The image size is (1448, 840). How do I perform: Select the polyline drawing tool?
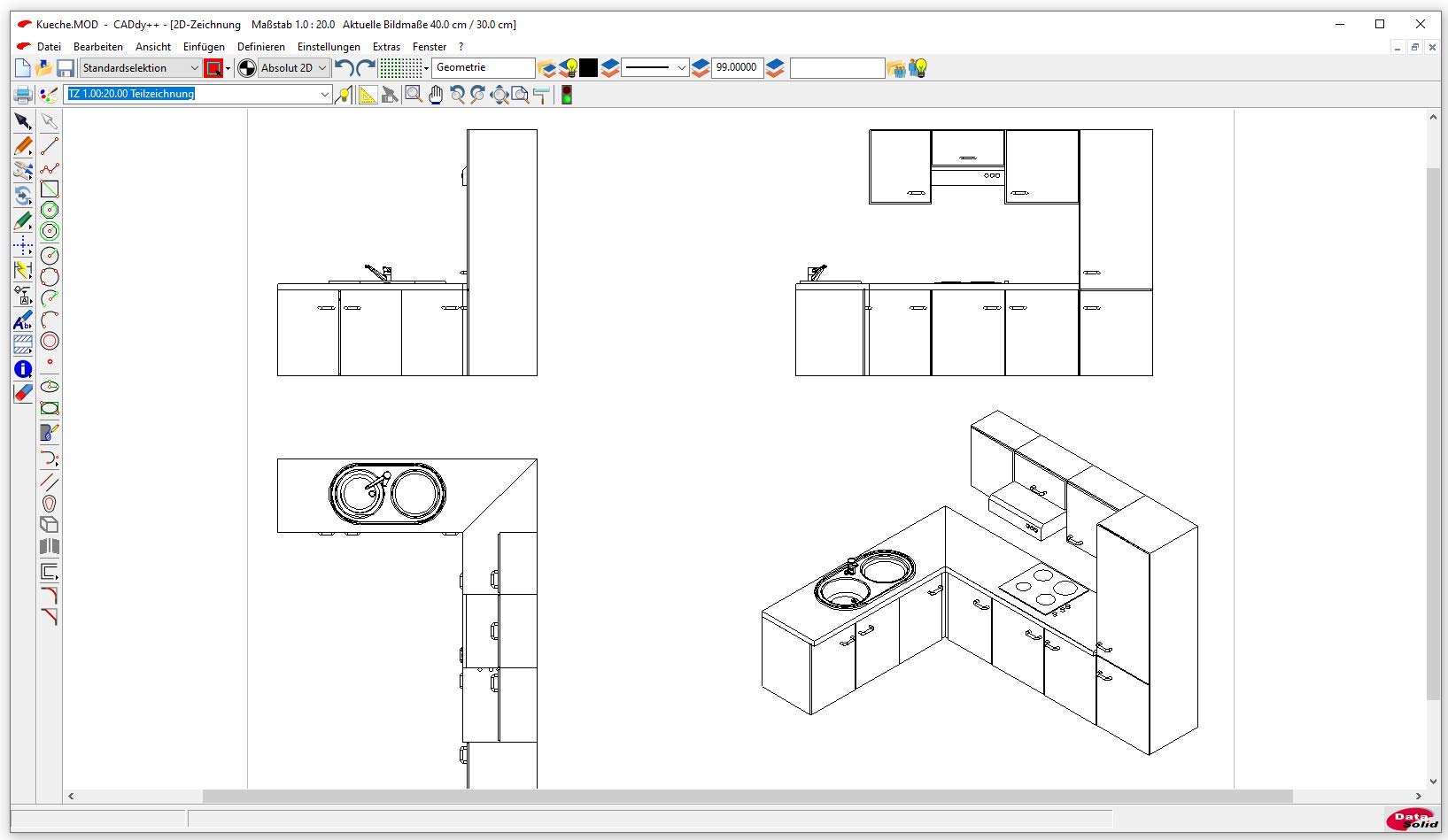tap(50, 167)
